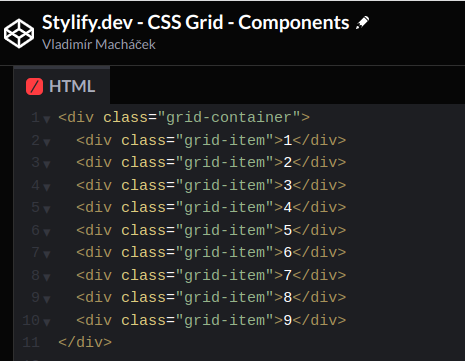The image size is (465, 361).
Task: Fold code at line 8 arrow
Action: pos(47,277)
